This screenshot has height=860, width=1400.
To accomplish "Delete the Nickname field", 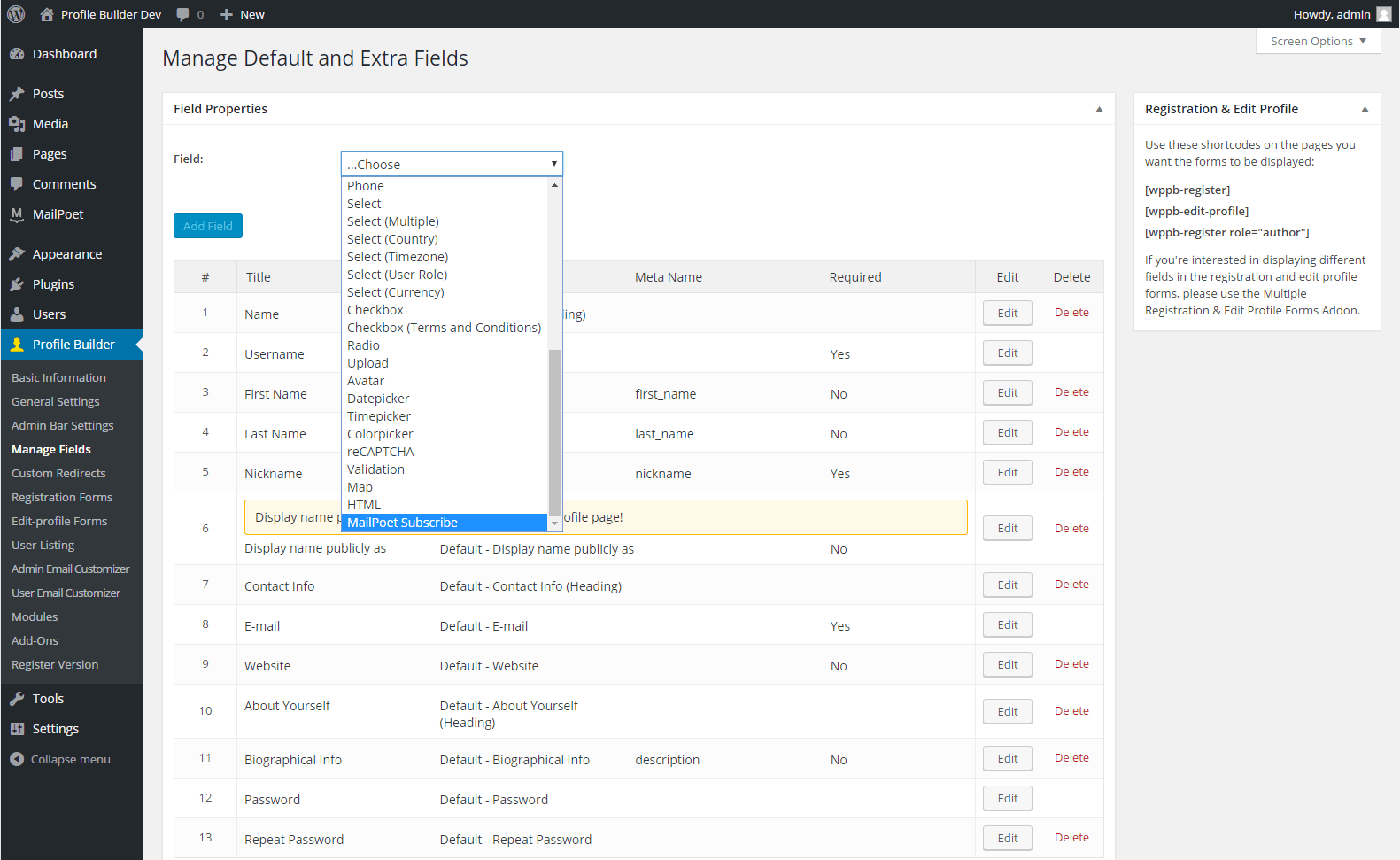I will point(1071,472).
